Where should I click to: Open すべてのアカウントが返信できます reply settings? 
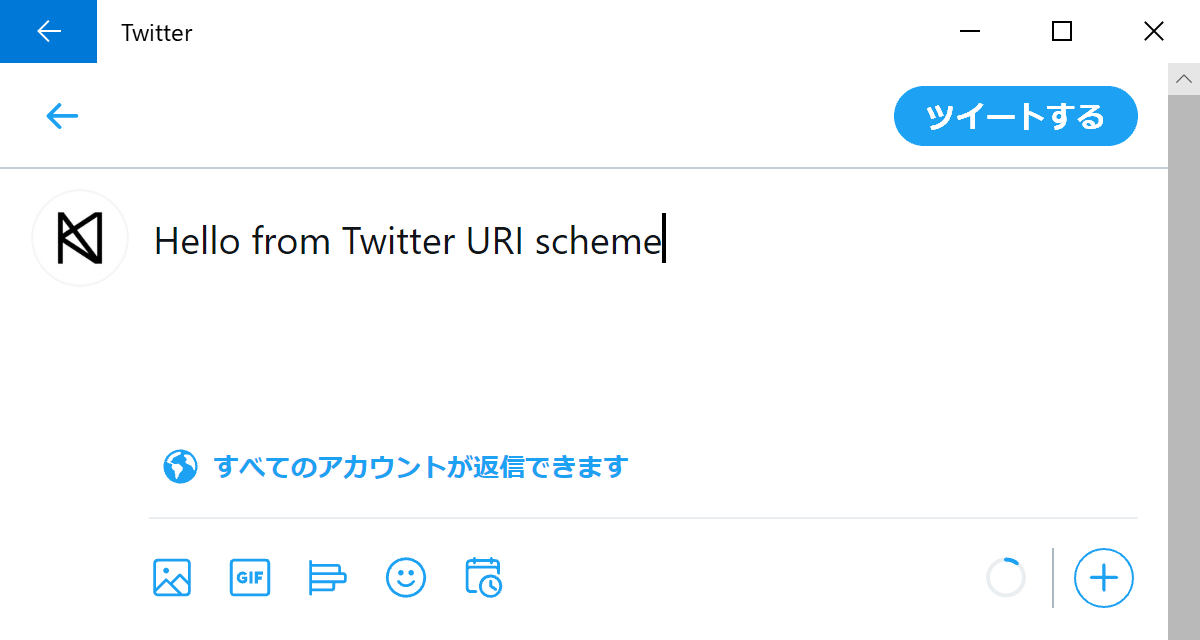click(x=421, y=466)
